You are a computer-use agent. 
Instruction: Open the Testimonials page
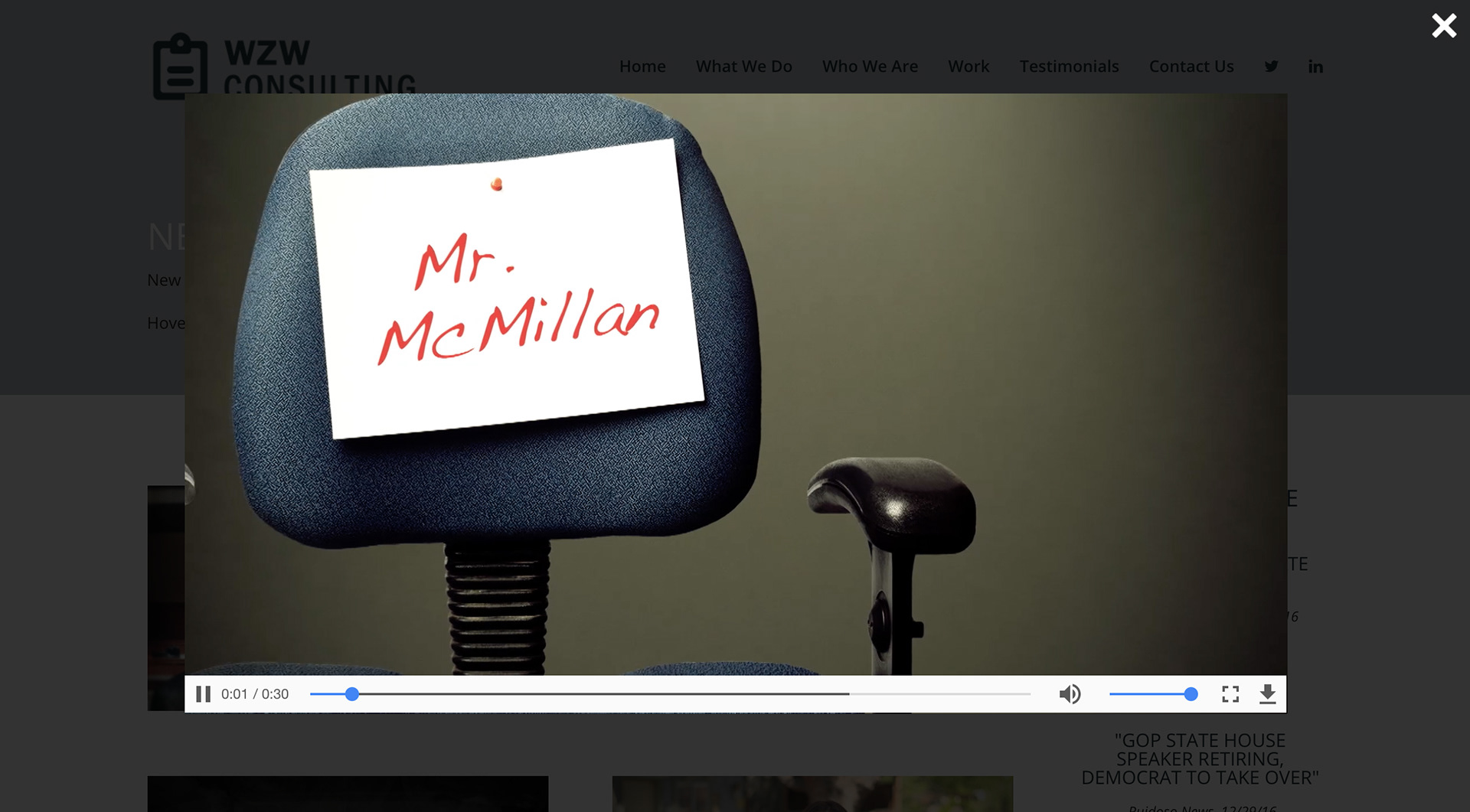point(1069,67)
